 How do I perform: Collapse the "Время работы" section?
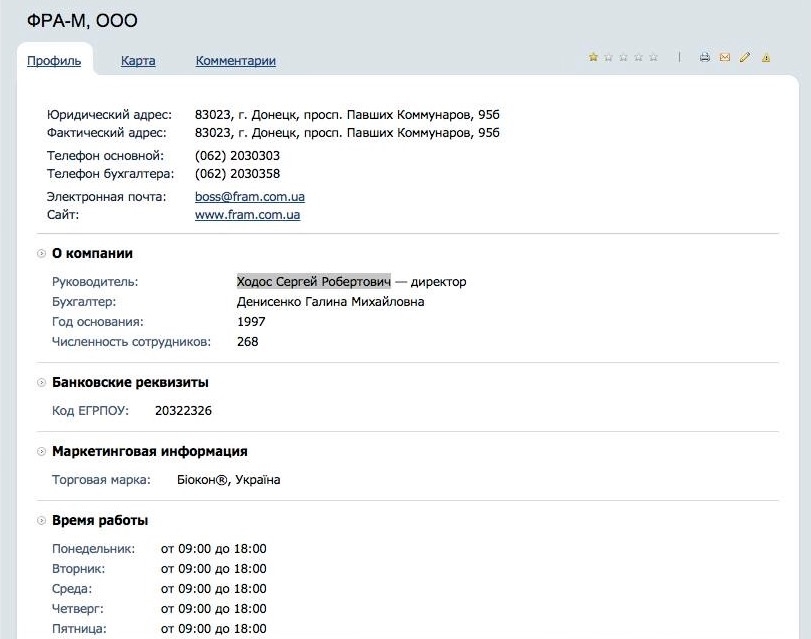click(41, 521)
